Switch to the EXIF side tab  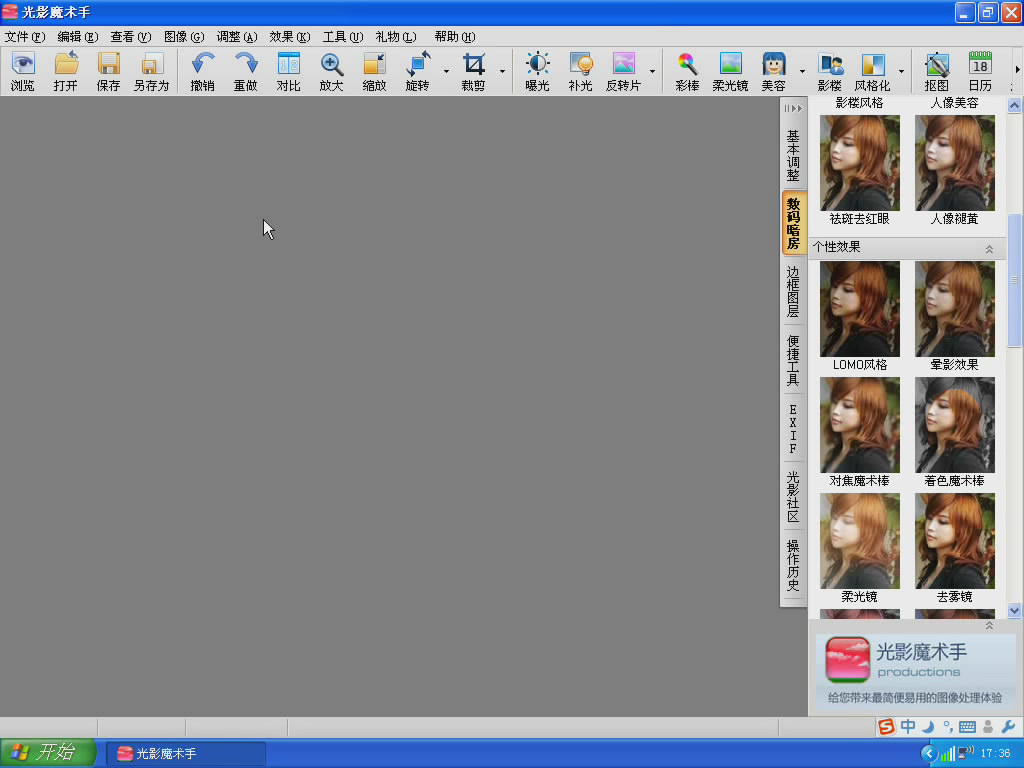793,428
